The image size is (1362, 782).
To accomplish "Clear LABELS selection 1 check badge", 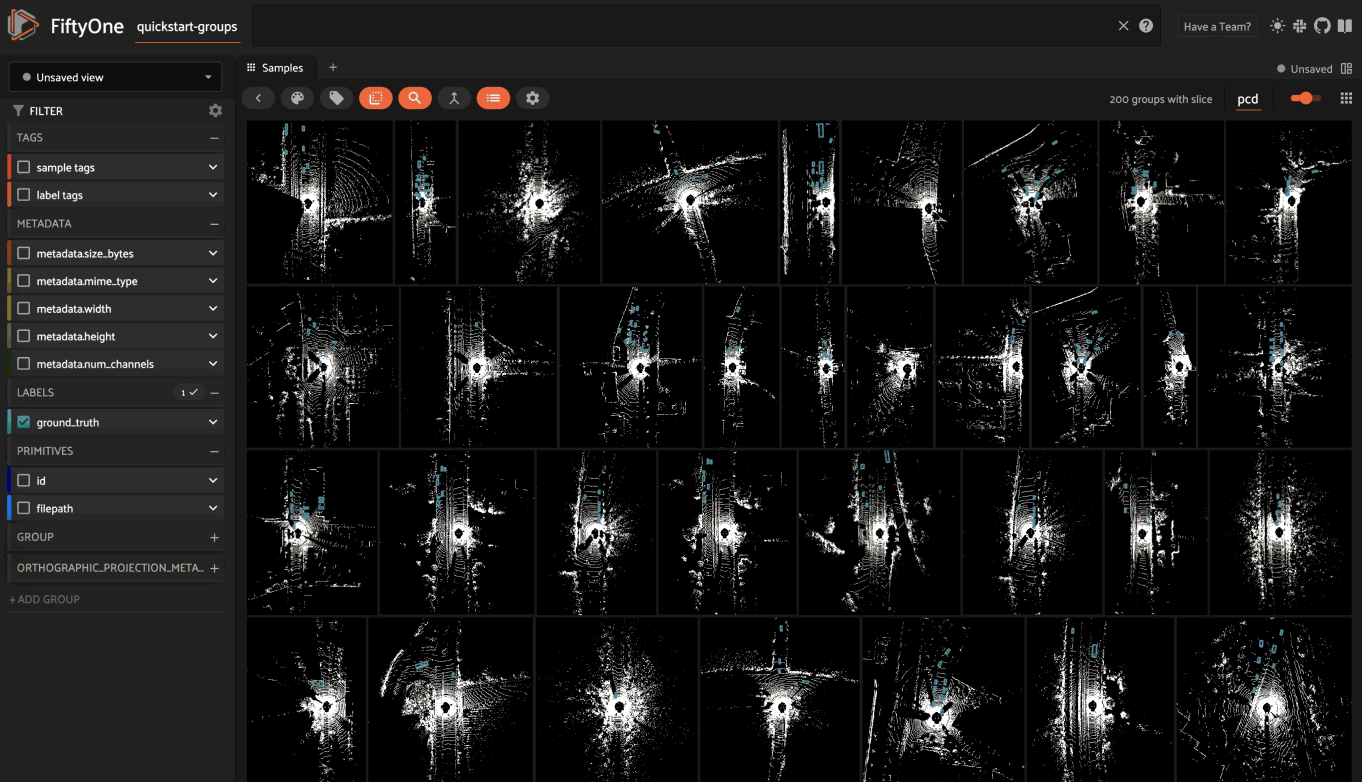I will [187, 393].
